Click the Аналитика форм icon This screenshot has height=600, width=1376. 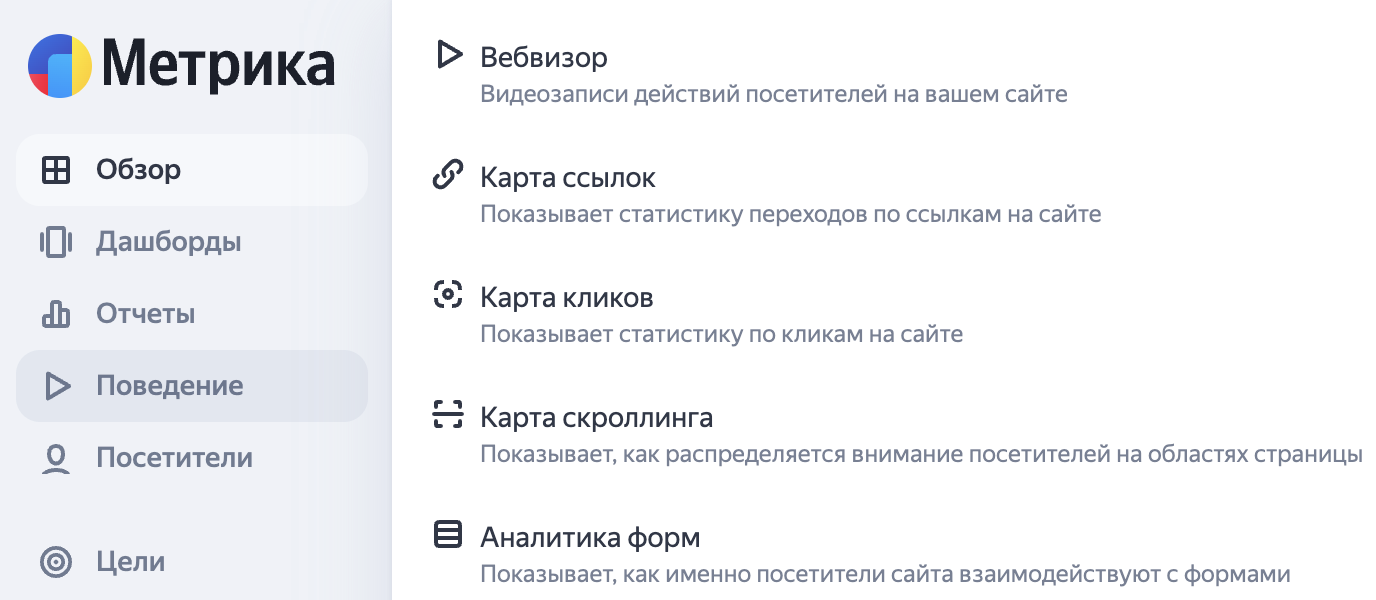click(448, 535)
